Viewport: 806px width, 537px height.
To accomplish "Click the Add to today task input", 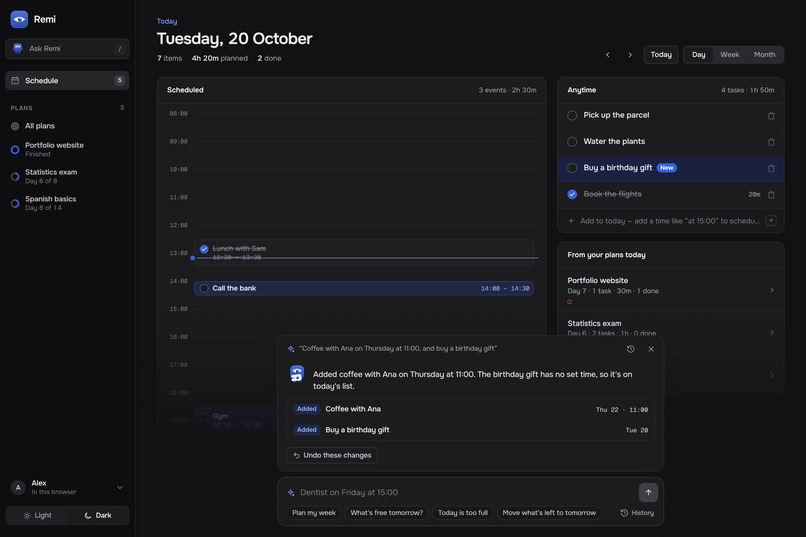I will pos(669,221).
